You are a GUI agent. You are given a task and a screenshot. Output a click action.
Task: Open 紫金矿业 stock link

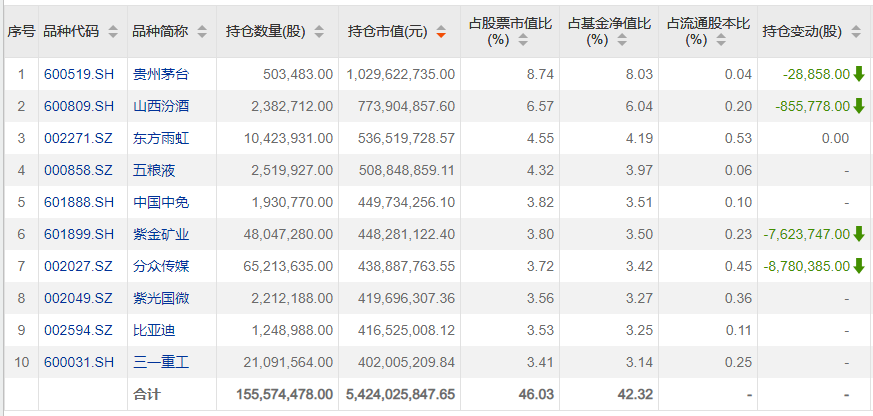(x=161, y=234)
